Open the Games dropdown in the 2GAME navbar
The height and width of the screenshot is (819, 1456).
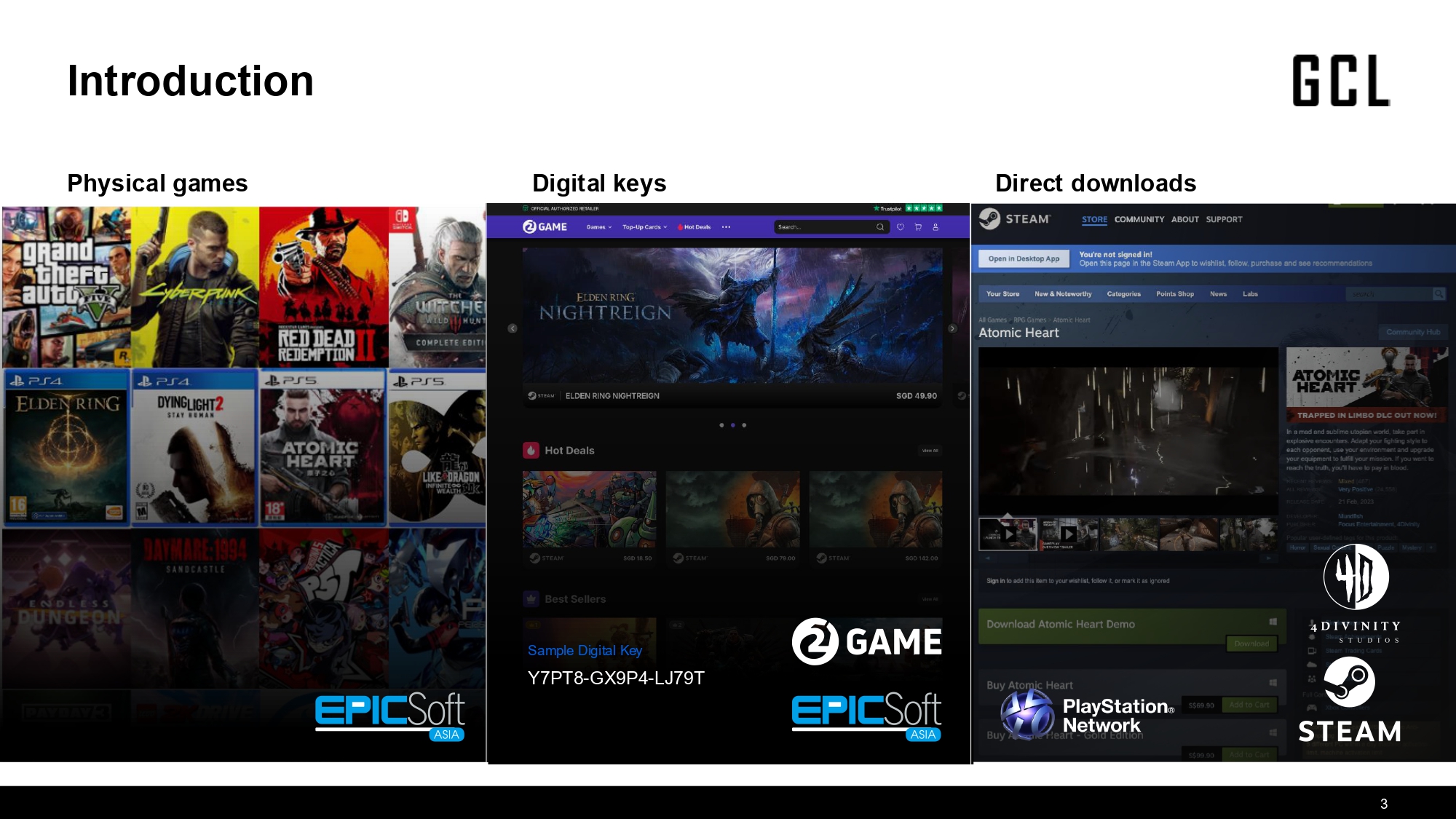(599, 227)
